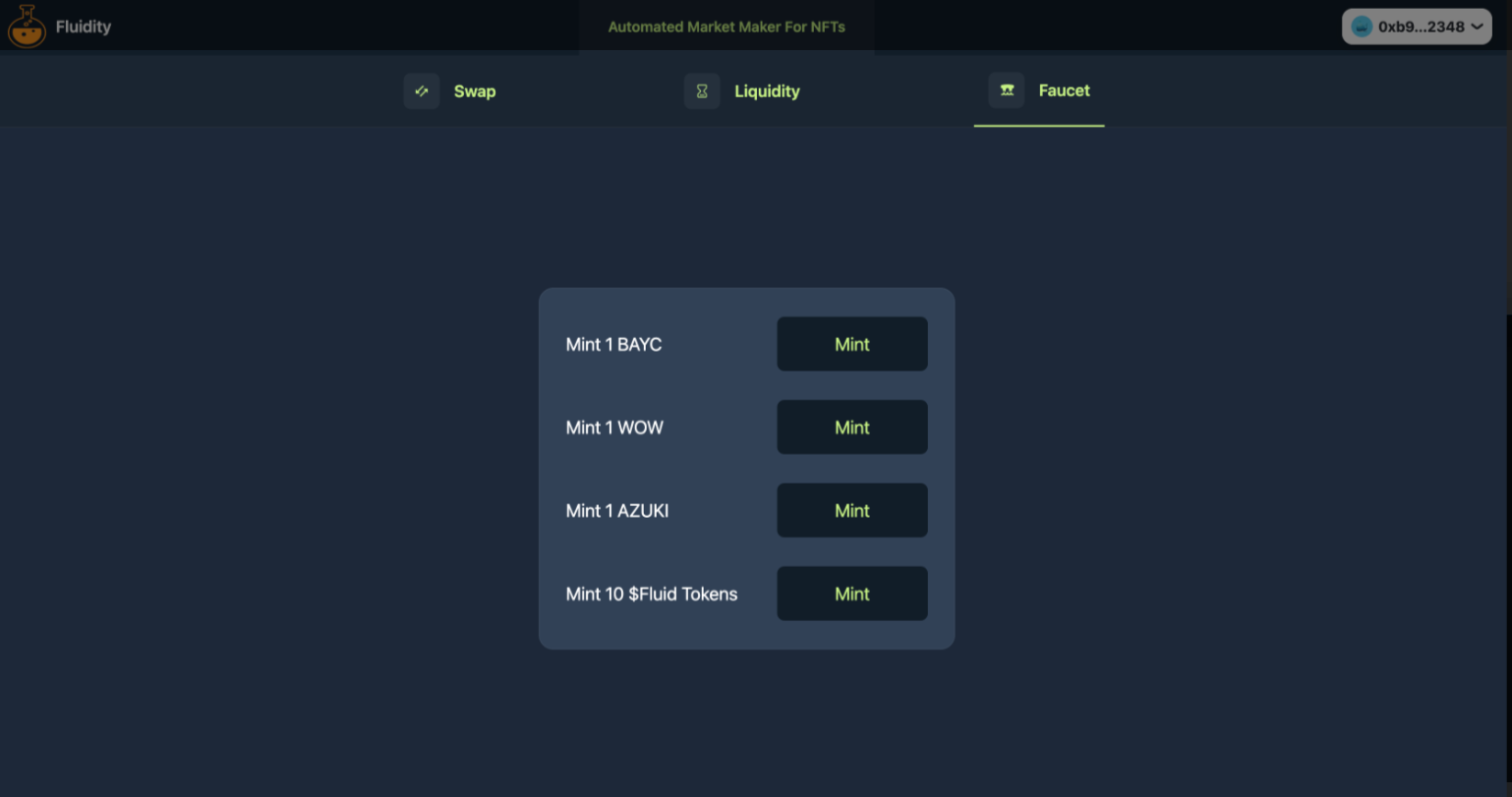Mint 10 $Fluid Tokens button
Viewport: 1512px width, 797px height.
pos(852,594)
